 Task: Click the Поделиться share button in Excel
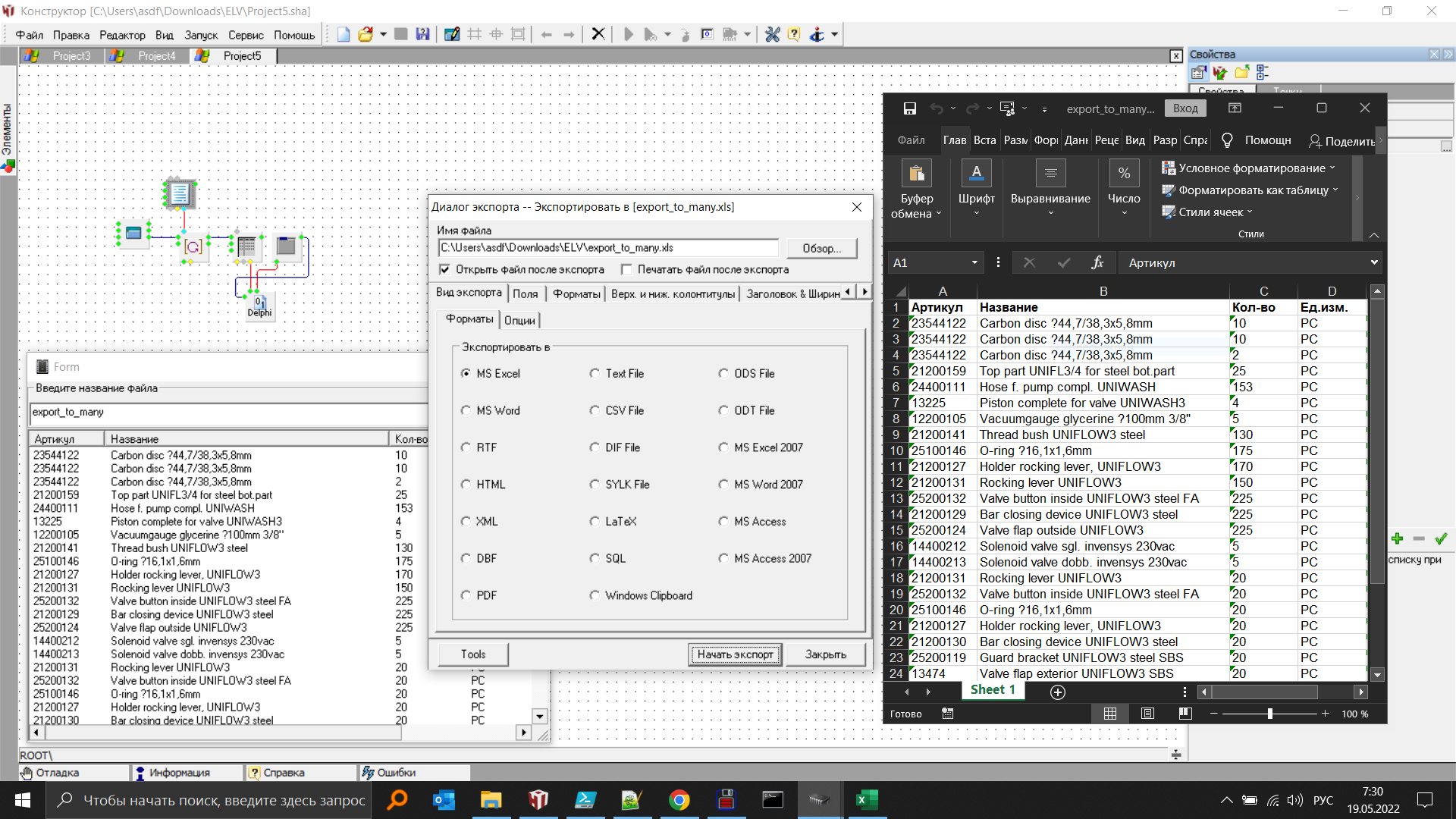pos(1341,141)
